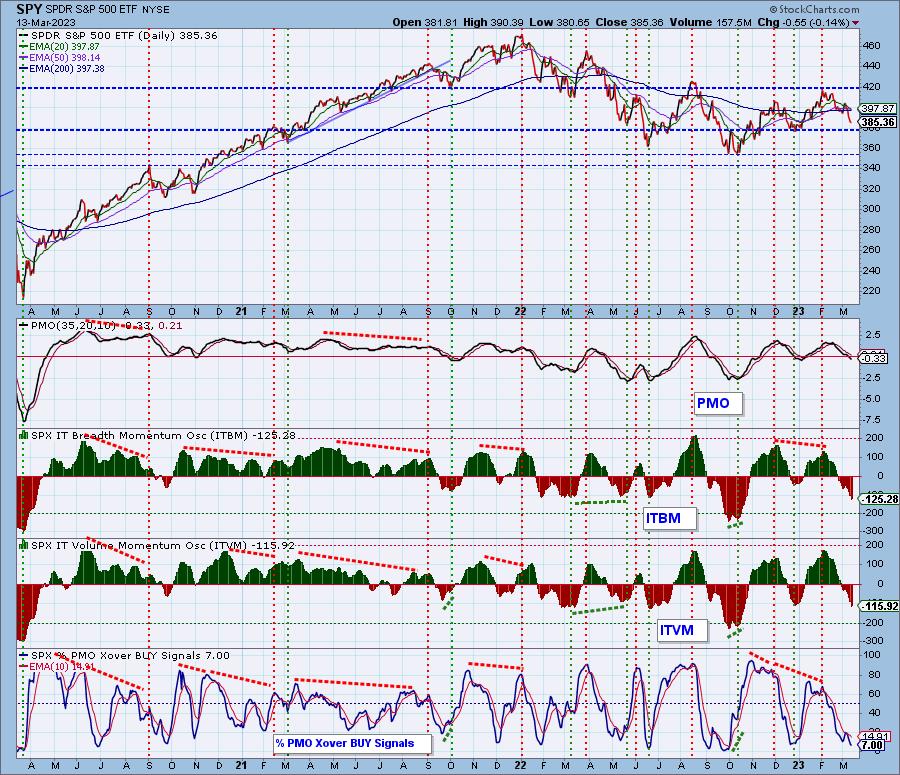This screenshot has width=900, height=775.
Task: Click the 397.87 price tag on right axis
Action: tap(878, 108)
